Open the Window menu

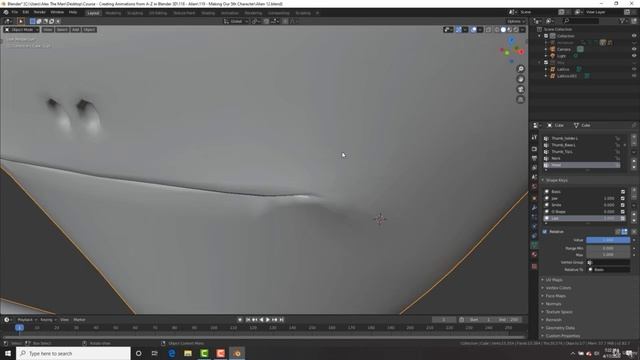pos(57,12)
